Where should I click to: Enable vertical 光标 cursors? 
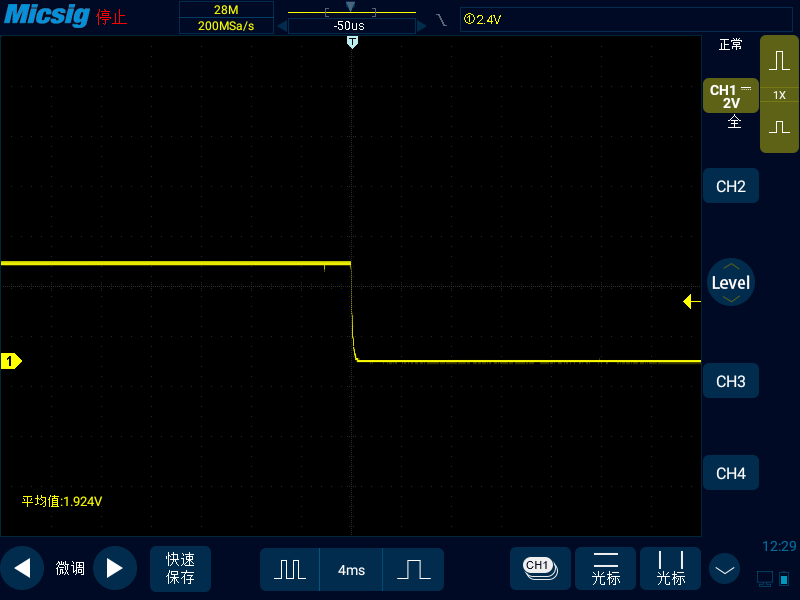point(670,568)
